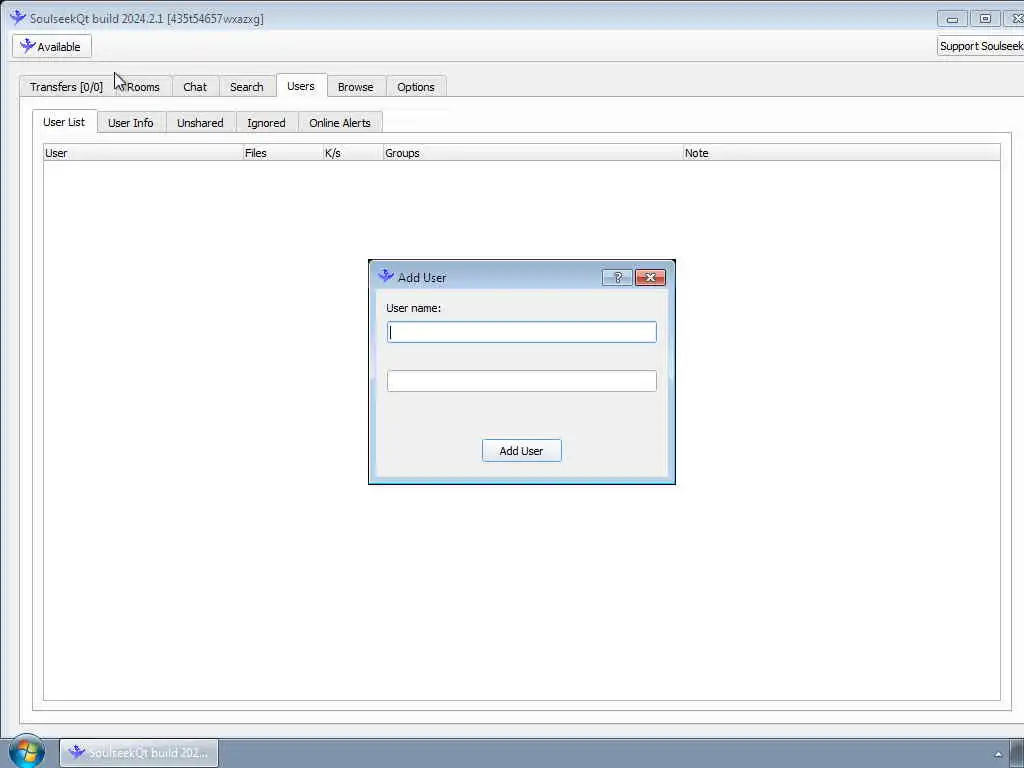1024x768 pixels.
Task: Select the Users tab
Action: (x=300, y=86)
